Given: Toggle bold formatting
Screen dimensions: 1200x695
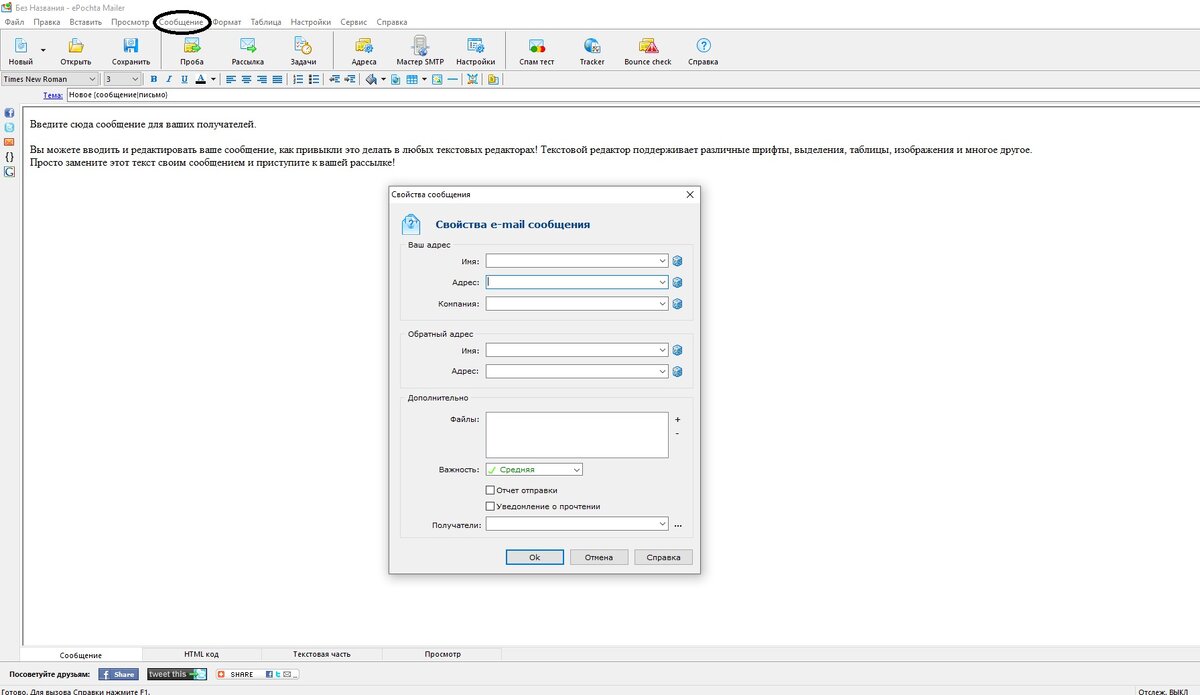Looking at the screenshot, I should pyautogui.click(x=154, y=79).
